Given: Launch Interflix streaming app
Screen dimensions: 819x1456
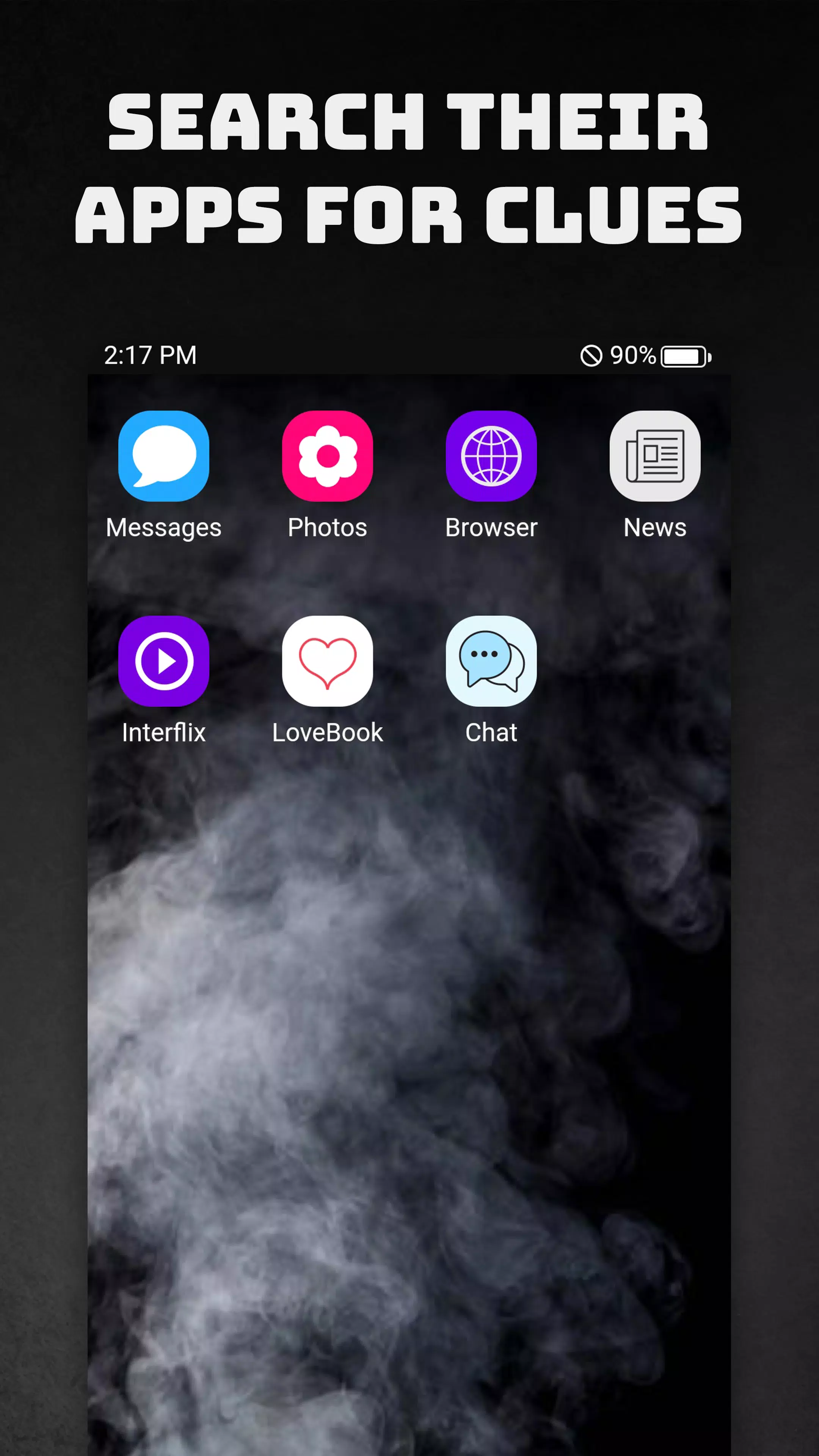Looking at the screenshot, I should pos(164,661).
